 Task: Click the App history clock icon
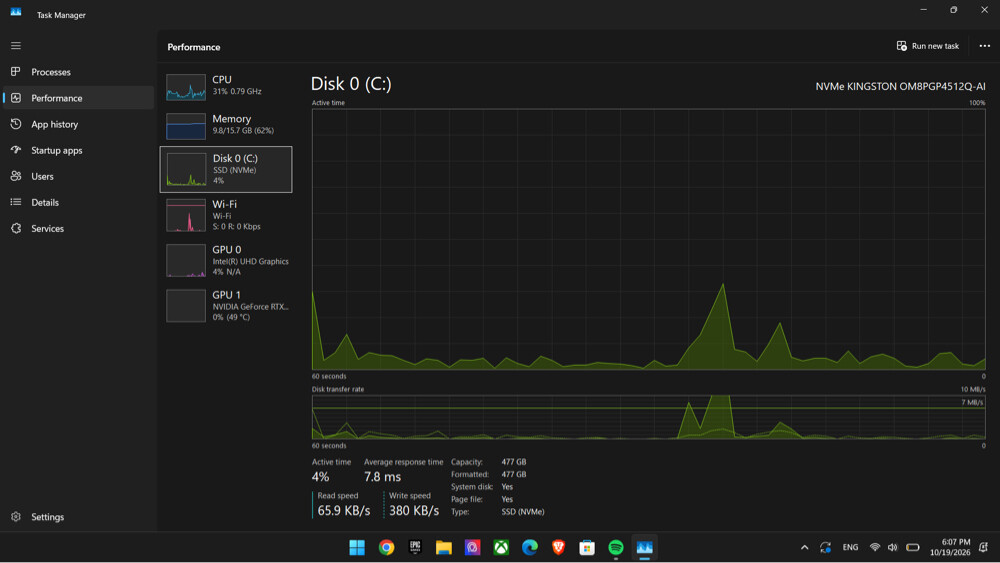16,124
